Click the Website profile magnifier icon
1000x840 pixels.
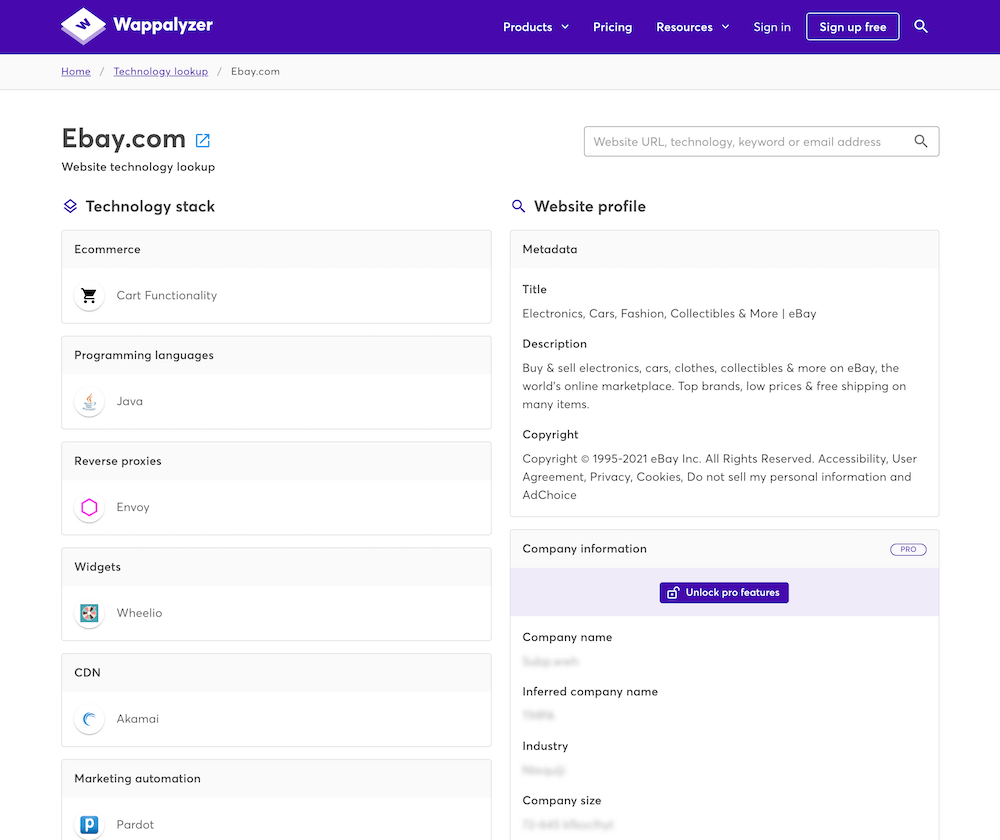coord(518,206)
